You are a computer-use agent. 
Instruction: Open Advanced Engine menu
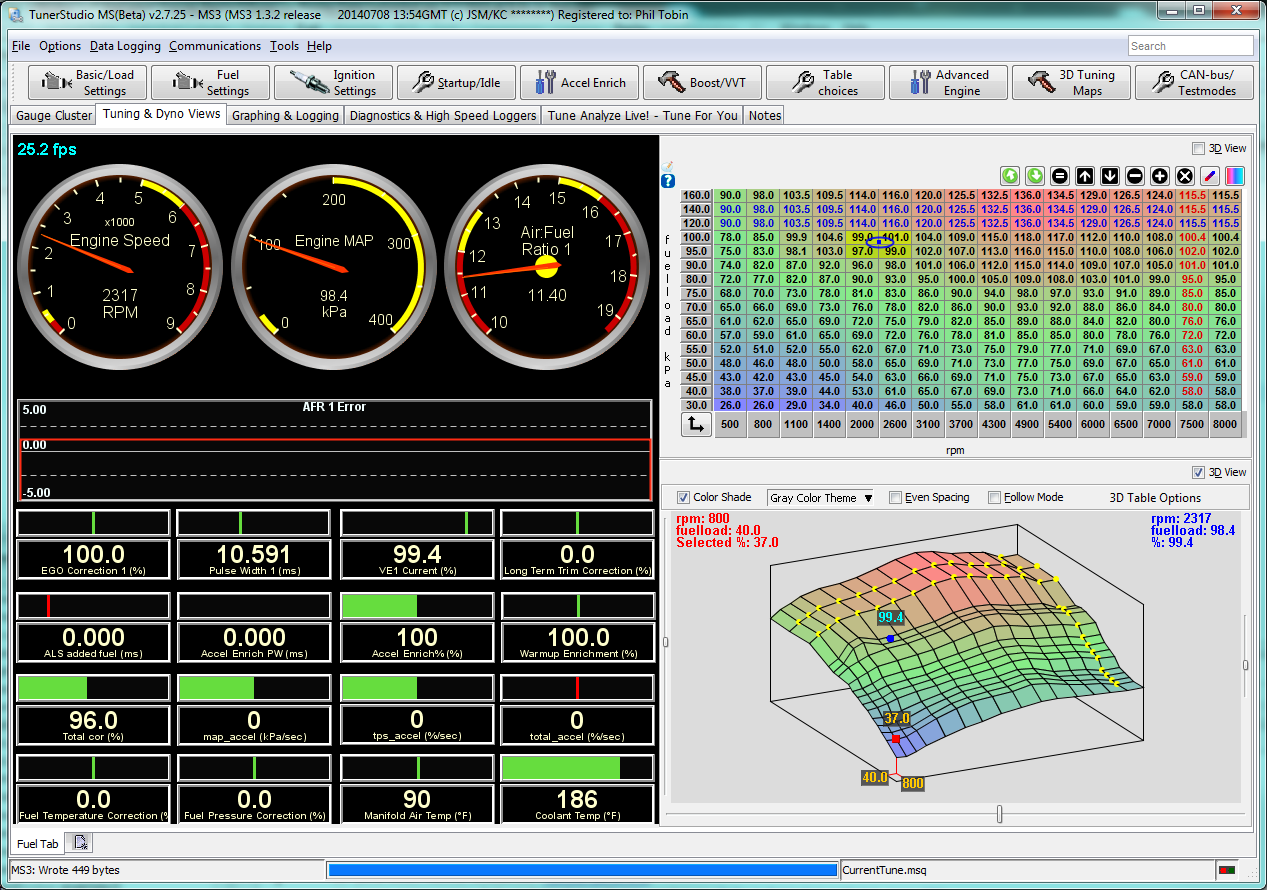(948, 83)
